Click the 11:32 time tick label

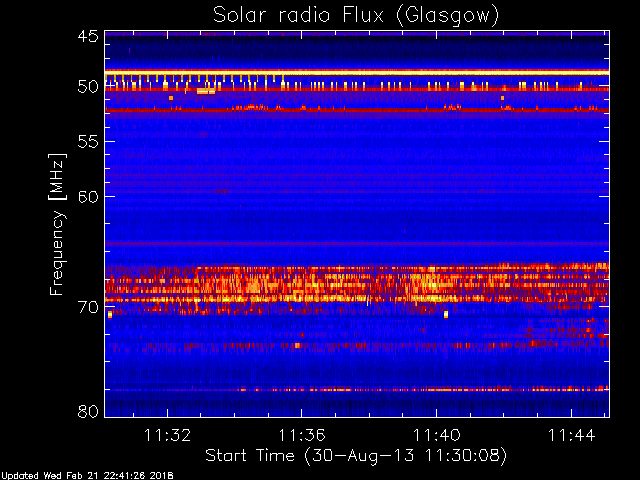click(167, 435)
